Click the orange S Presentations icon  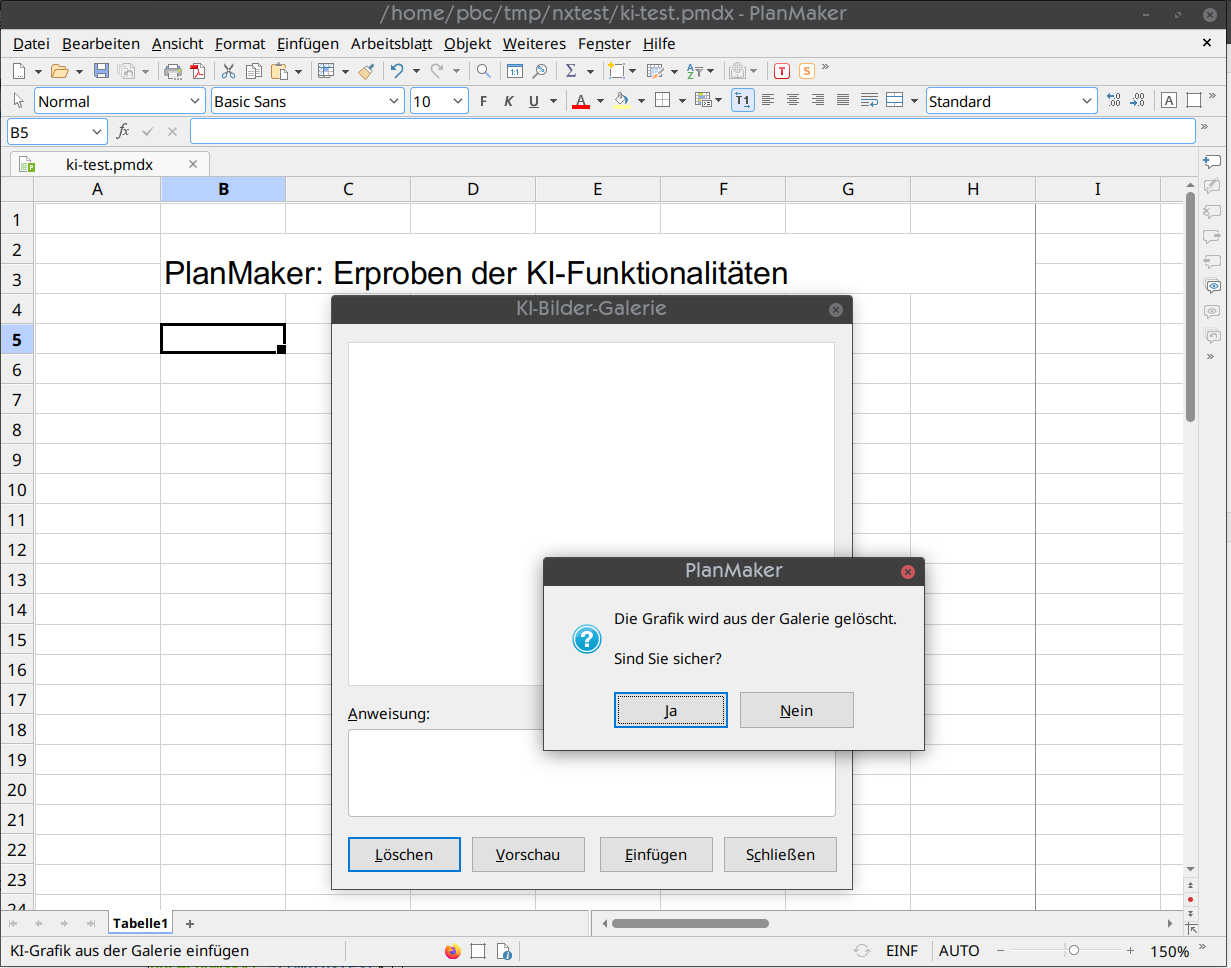806,71
